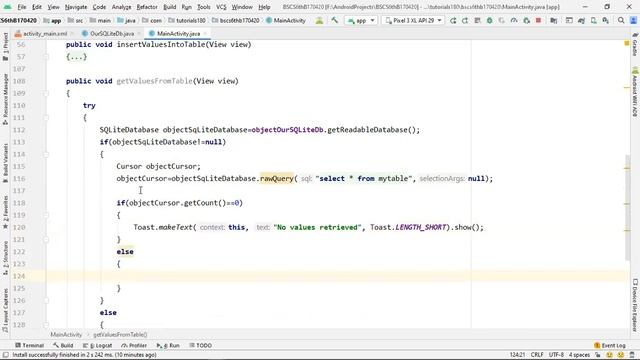Switch to the activity_main.xml tab

tap(44, 33)
